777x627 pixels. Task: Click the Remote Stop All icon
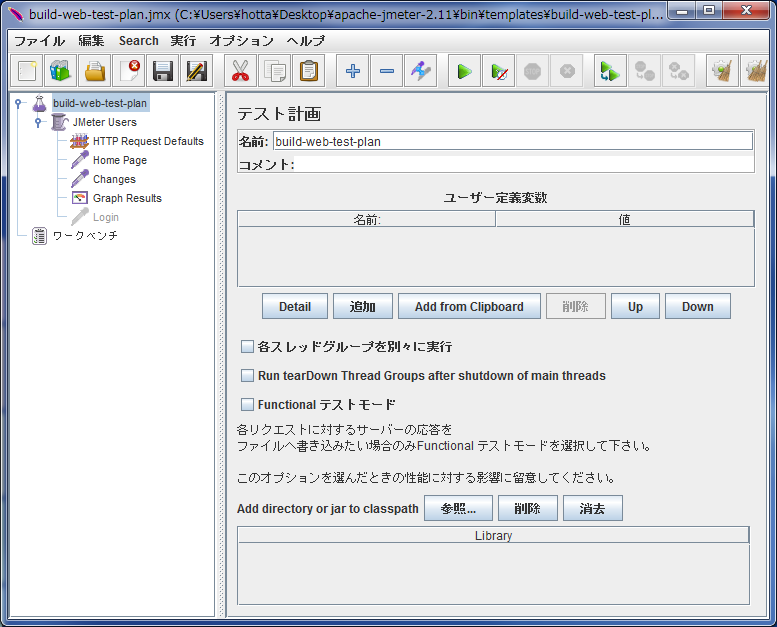[644, 71]
